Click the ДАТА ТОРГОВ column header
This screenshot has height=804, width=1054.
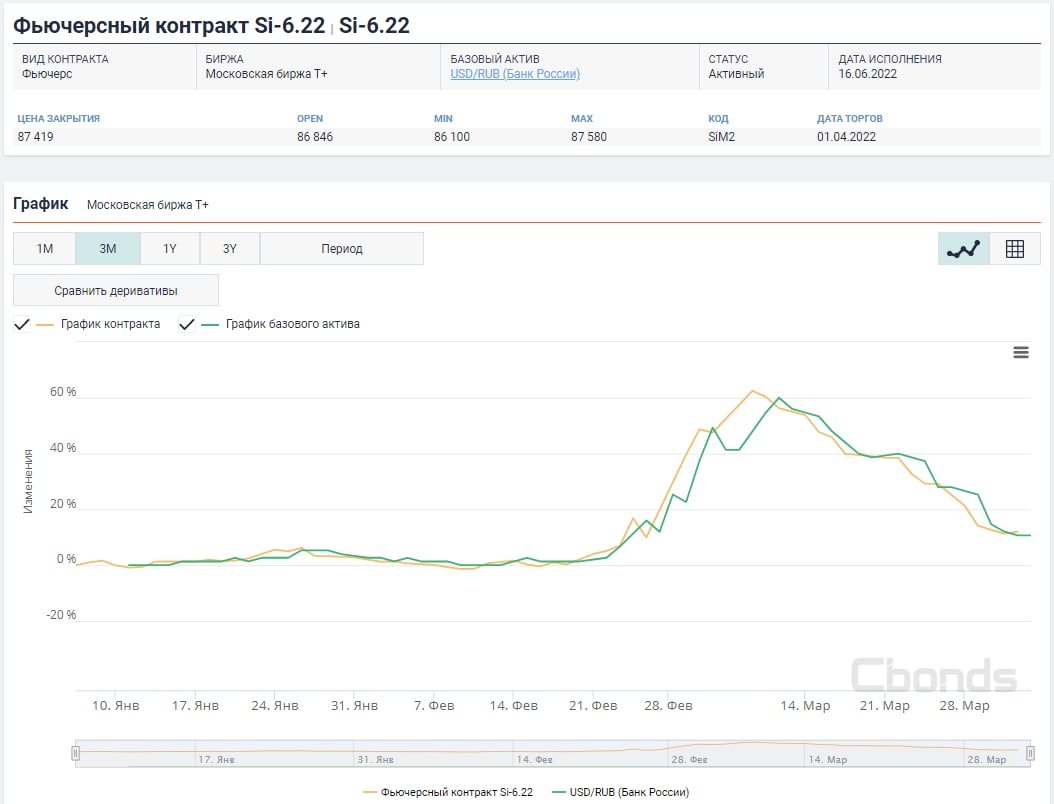click(x=850, y=118)
